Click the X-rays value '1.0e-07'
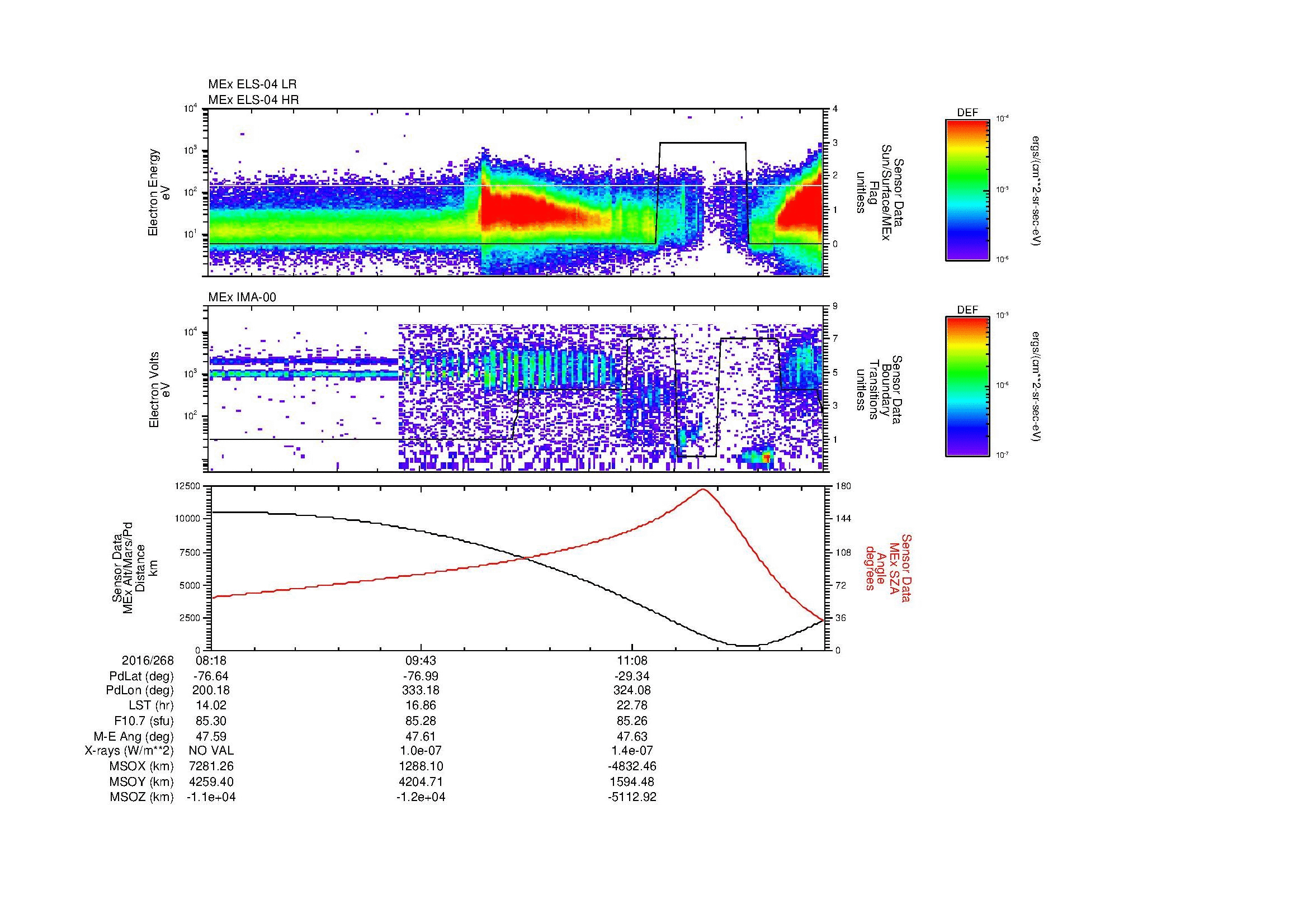This screenshot has width=1308, height=924. [x=421, y=751]
